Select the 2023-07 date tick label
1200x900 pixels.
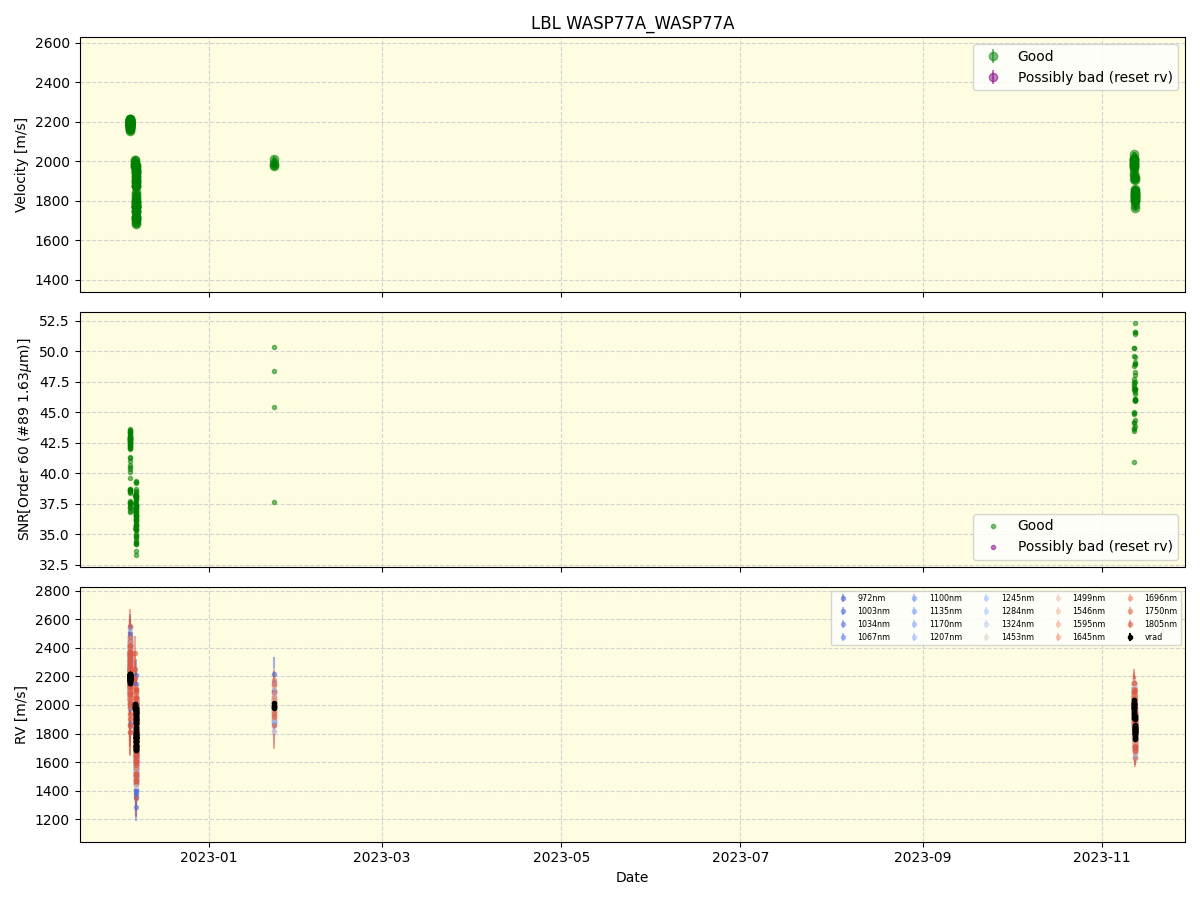740,856
